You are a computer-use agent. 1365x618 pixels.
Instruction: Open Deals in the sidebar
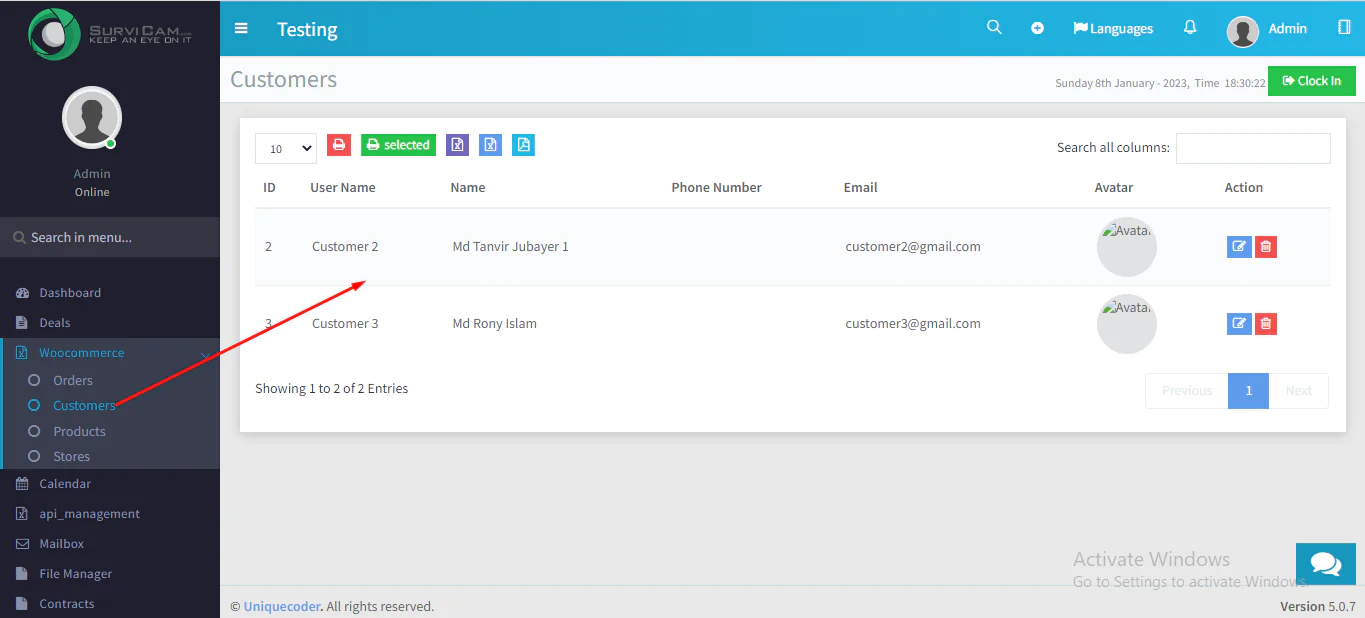(x=55, y=323)
